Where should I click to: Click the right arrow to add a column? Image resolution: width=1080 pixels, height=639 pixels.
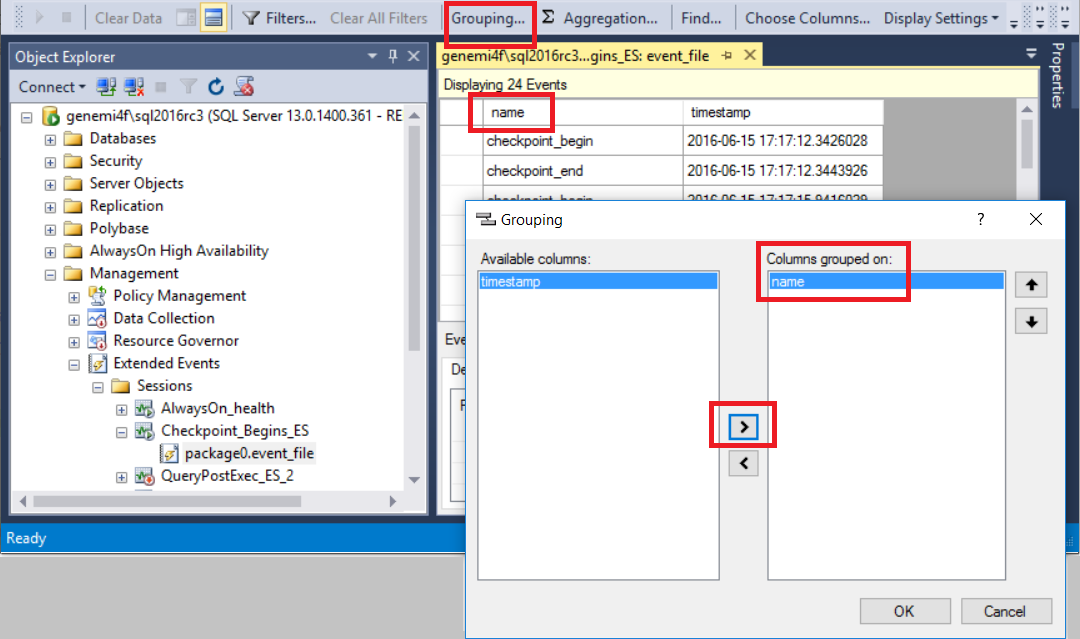point(743,425)
